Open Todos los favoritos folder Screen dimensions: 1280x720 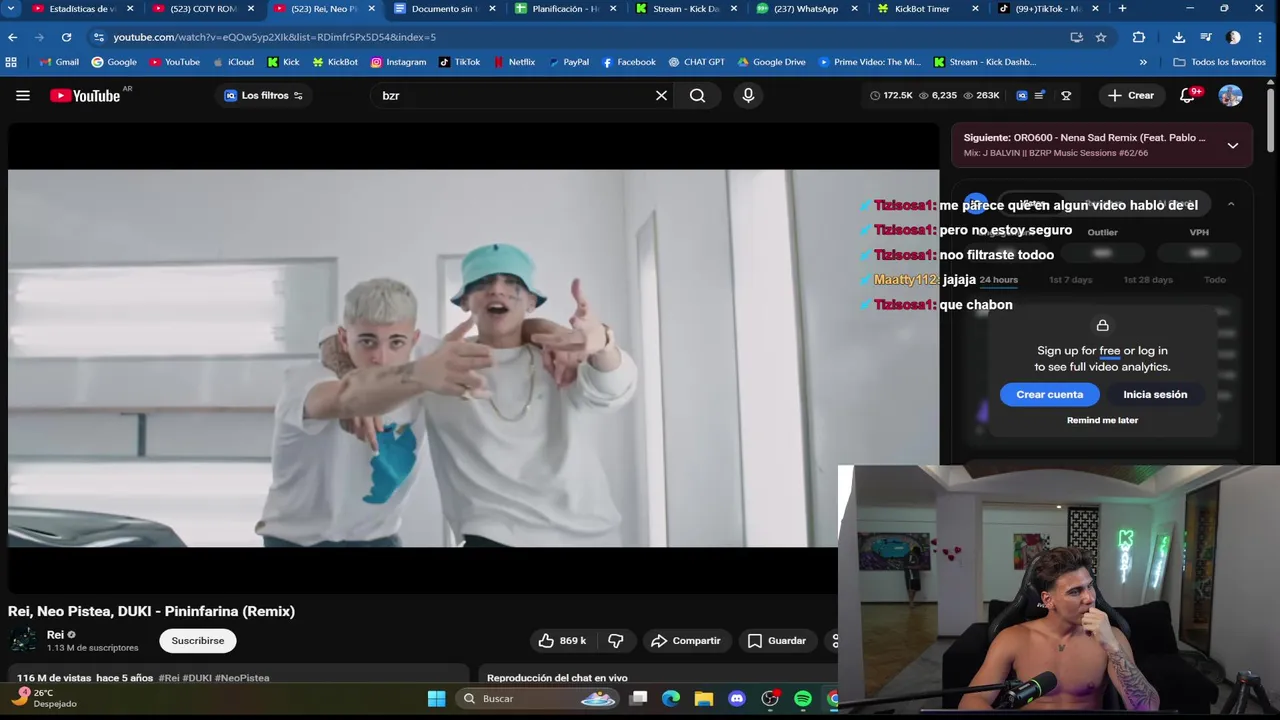point(1219,62)
